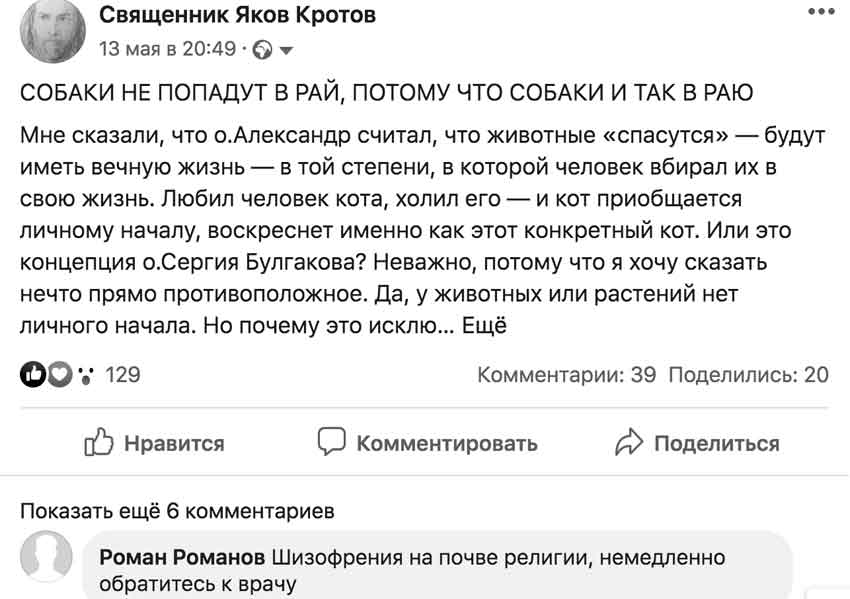This screenshot has width=850, height=599.
Task: Click the speech bubble icon beside Комментировать
Action: 331,441
